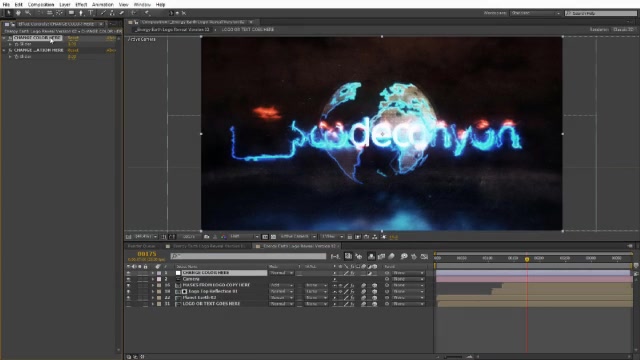This screenshot has height=360, width=640.
Task: Open the Layer menu
Action: [x=64, y=4]
